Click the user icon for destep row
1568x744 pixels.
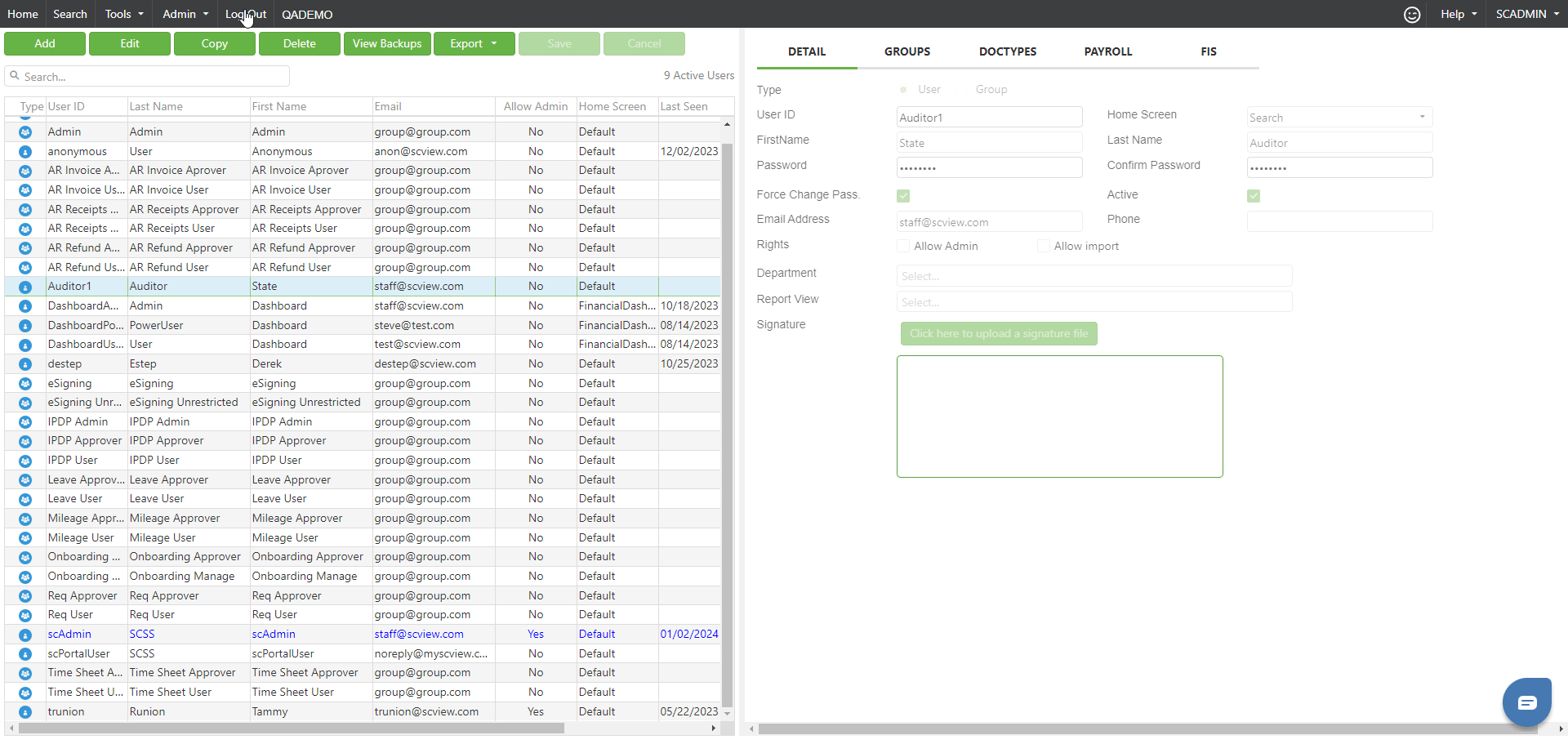[x=25, y=364]
